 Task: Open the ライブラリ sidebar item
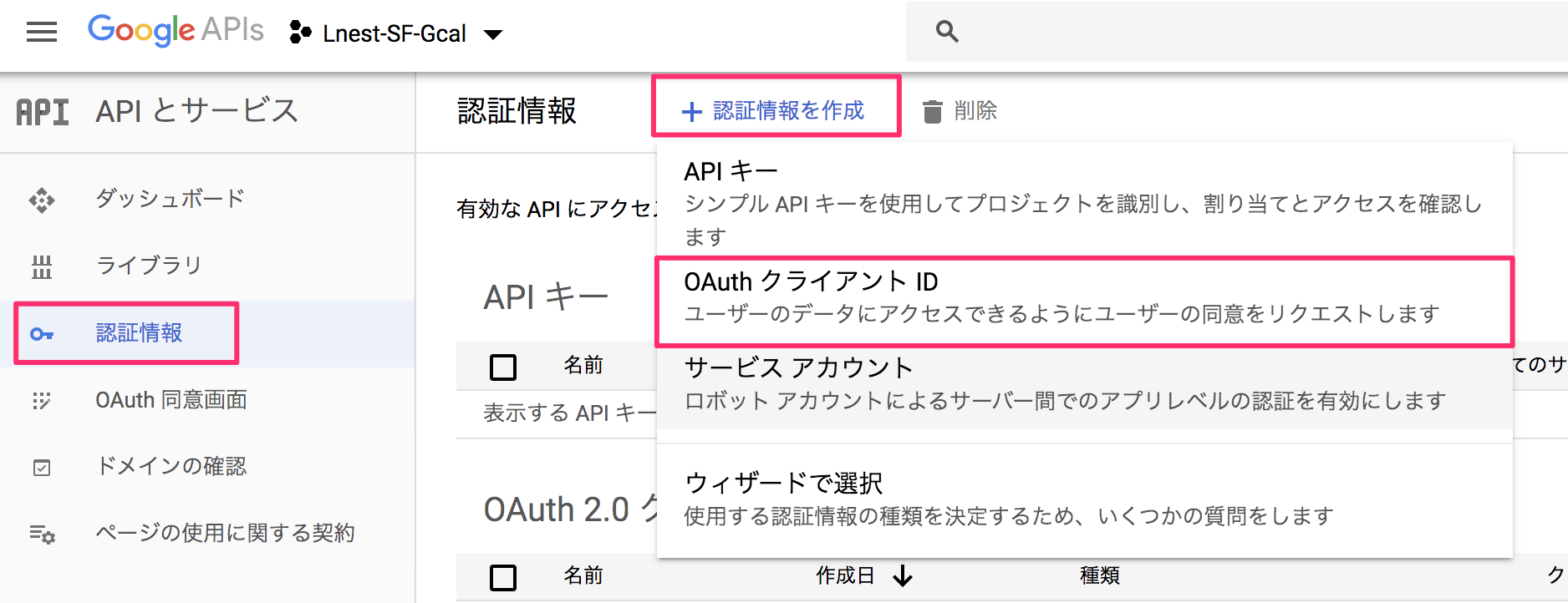[207, 266]
